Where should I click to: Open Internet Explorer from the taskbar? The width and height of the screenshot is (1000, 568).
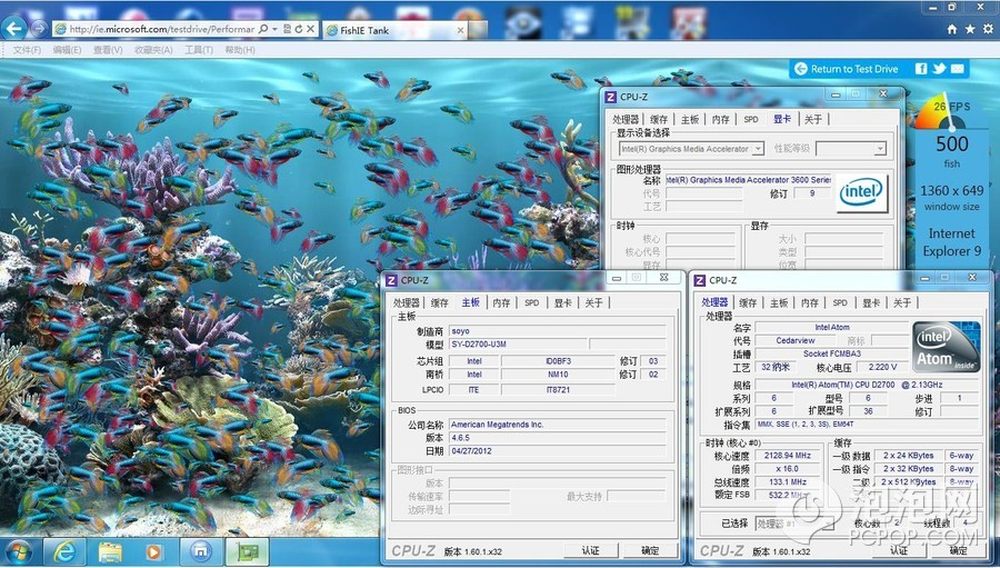64,551
